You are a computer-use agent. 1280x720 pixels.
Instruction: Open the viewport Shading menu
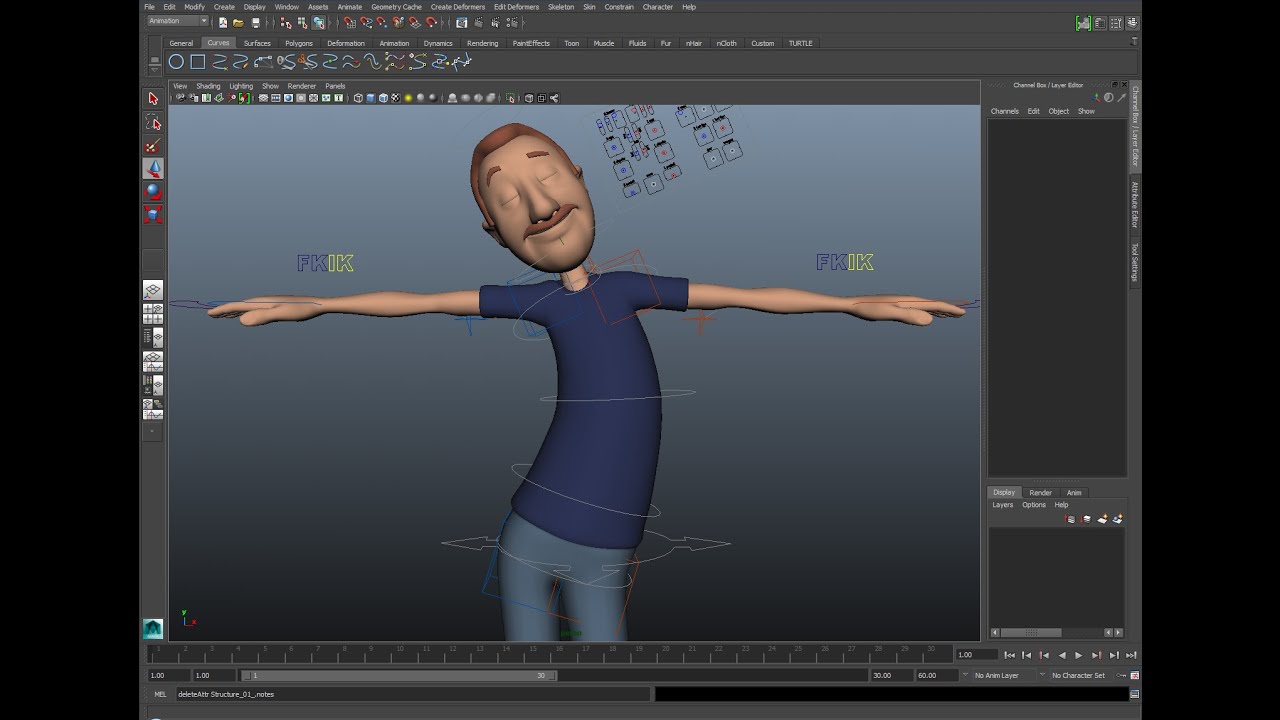click(208, 86)
